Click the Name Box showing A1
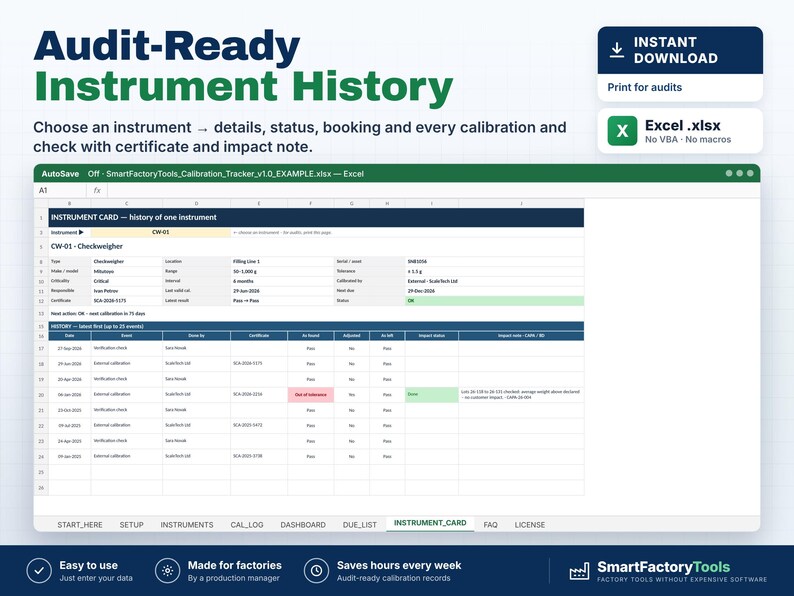 [x=60, y=190]
